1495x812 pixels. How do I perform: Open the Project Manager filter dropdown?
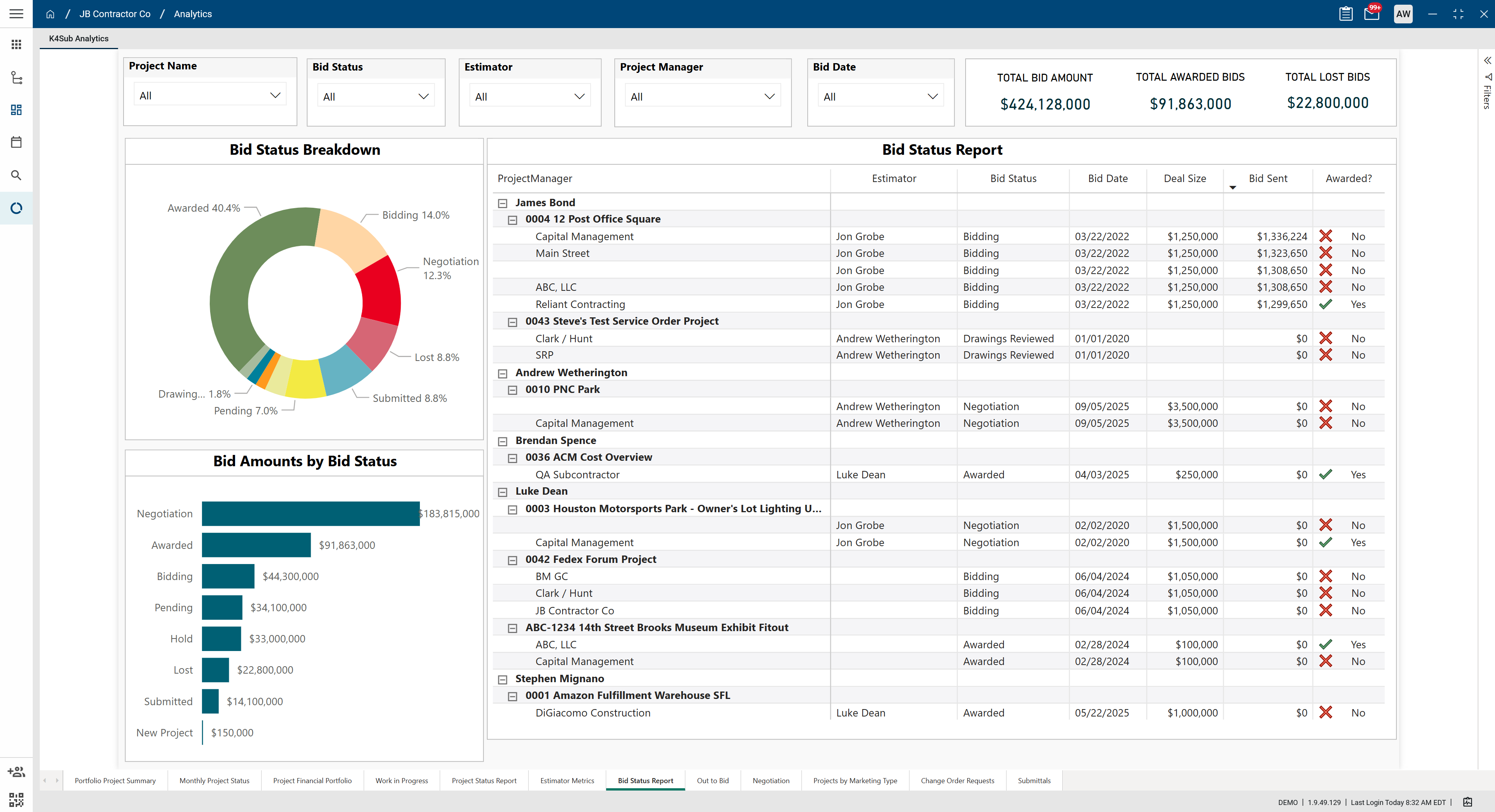(x=702, y=96)
